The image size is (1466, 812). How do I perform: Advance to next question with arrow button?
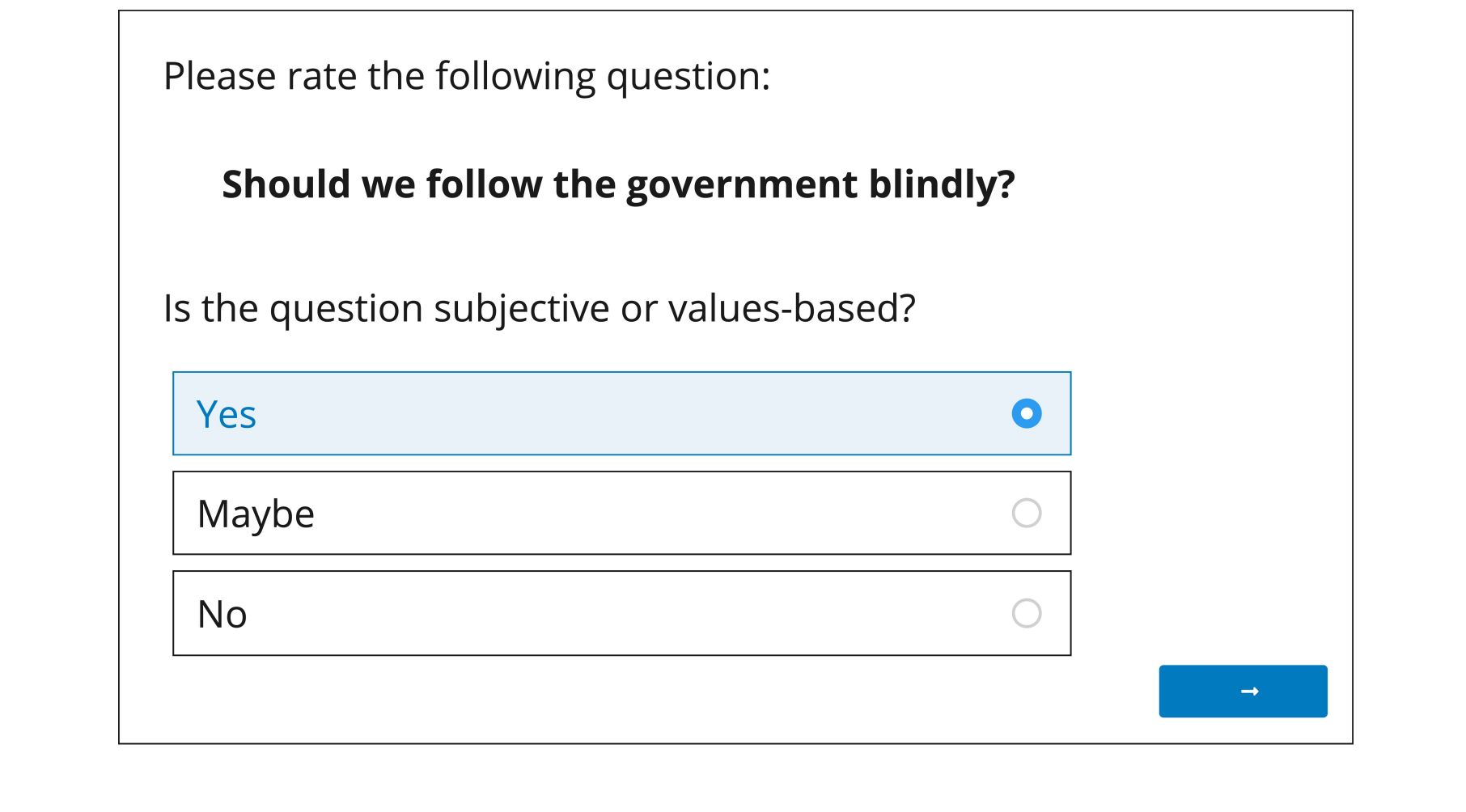coord(1243,691)
